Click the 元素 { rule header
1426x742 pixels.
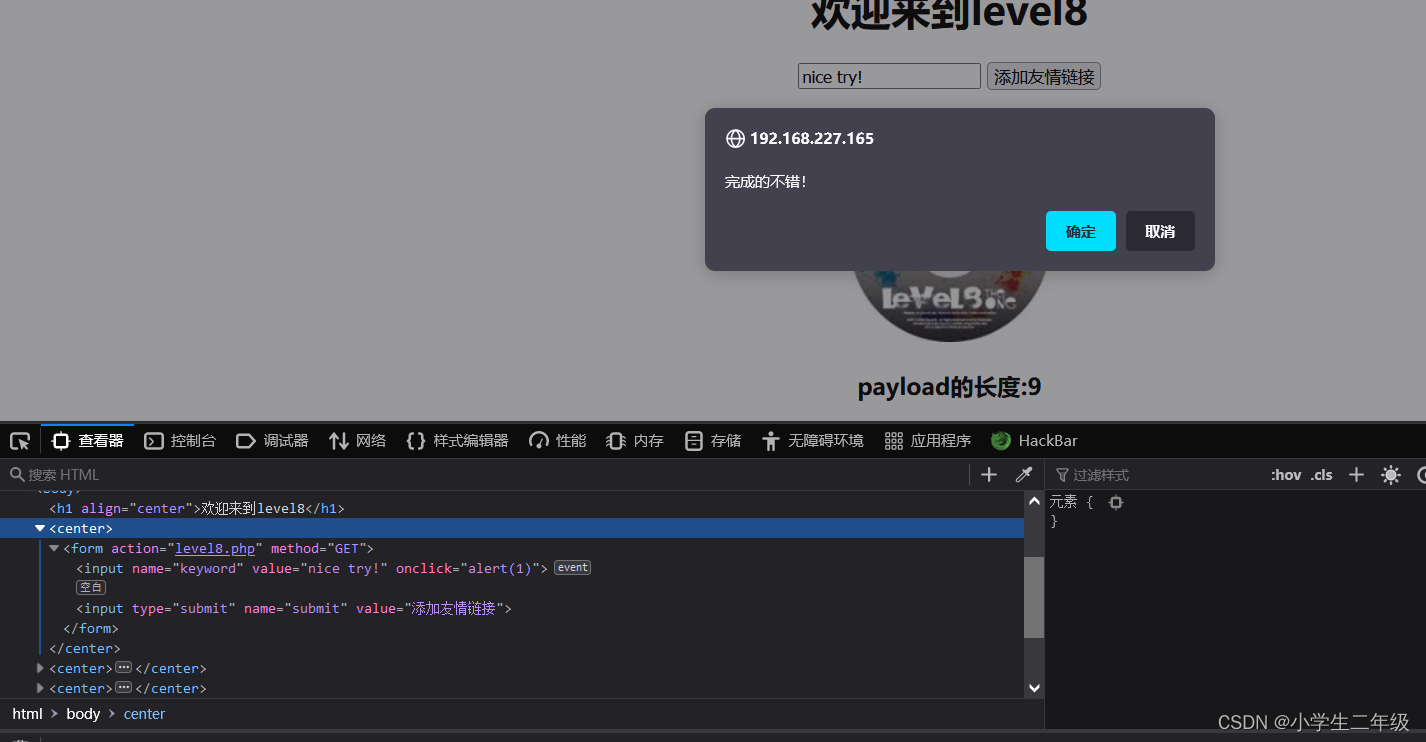[1071, 502]
